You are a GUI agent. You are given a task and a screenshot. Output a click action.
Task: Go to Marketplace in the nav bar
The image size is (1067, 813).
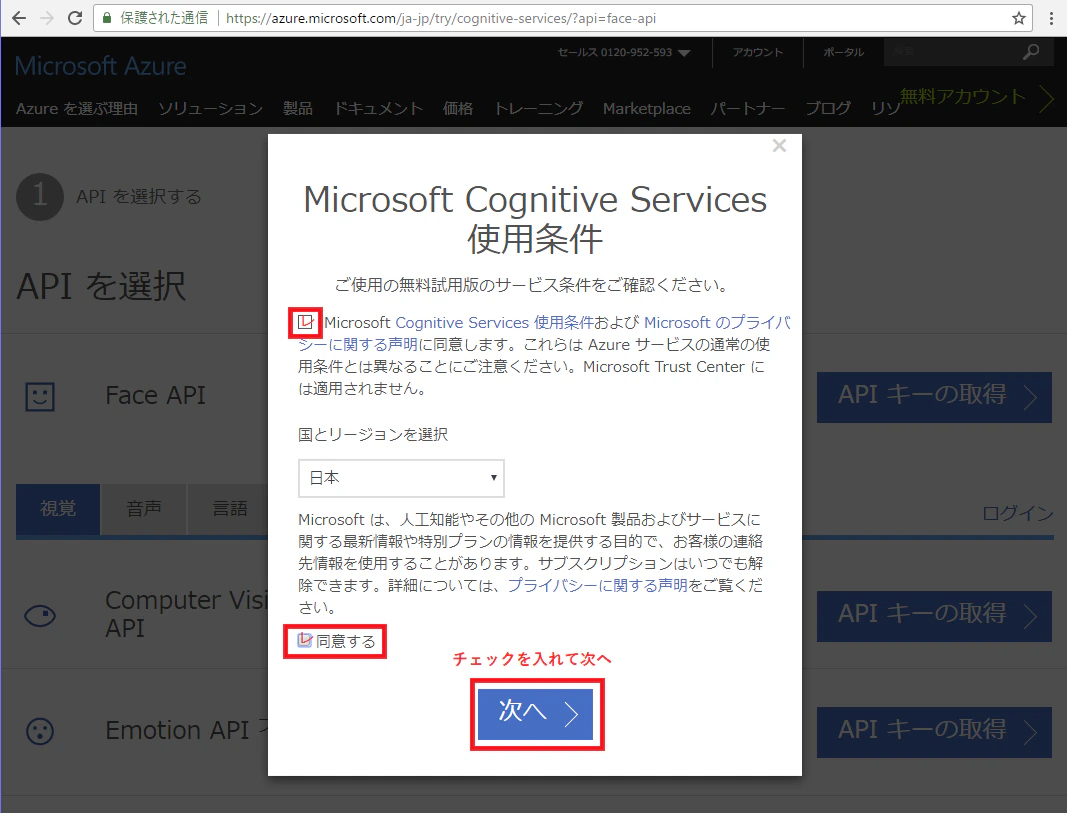646,109
